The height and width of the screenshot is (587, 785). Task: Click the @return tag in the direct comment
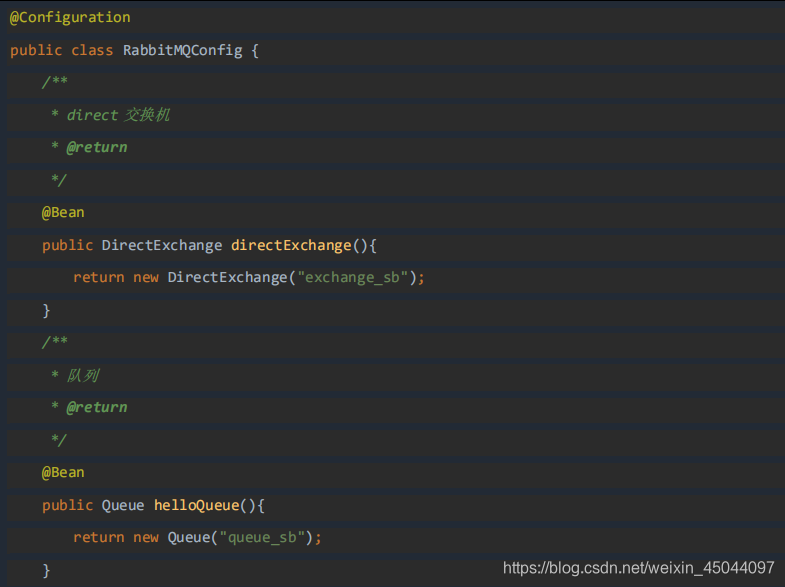[97, 148]
